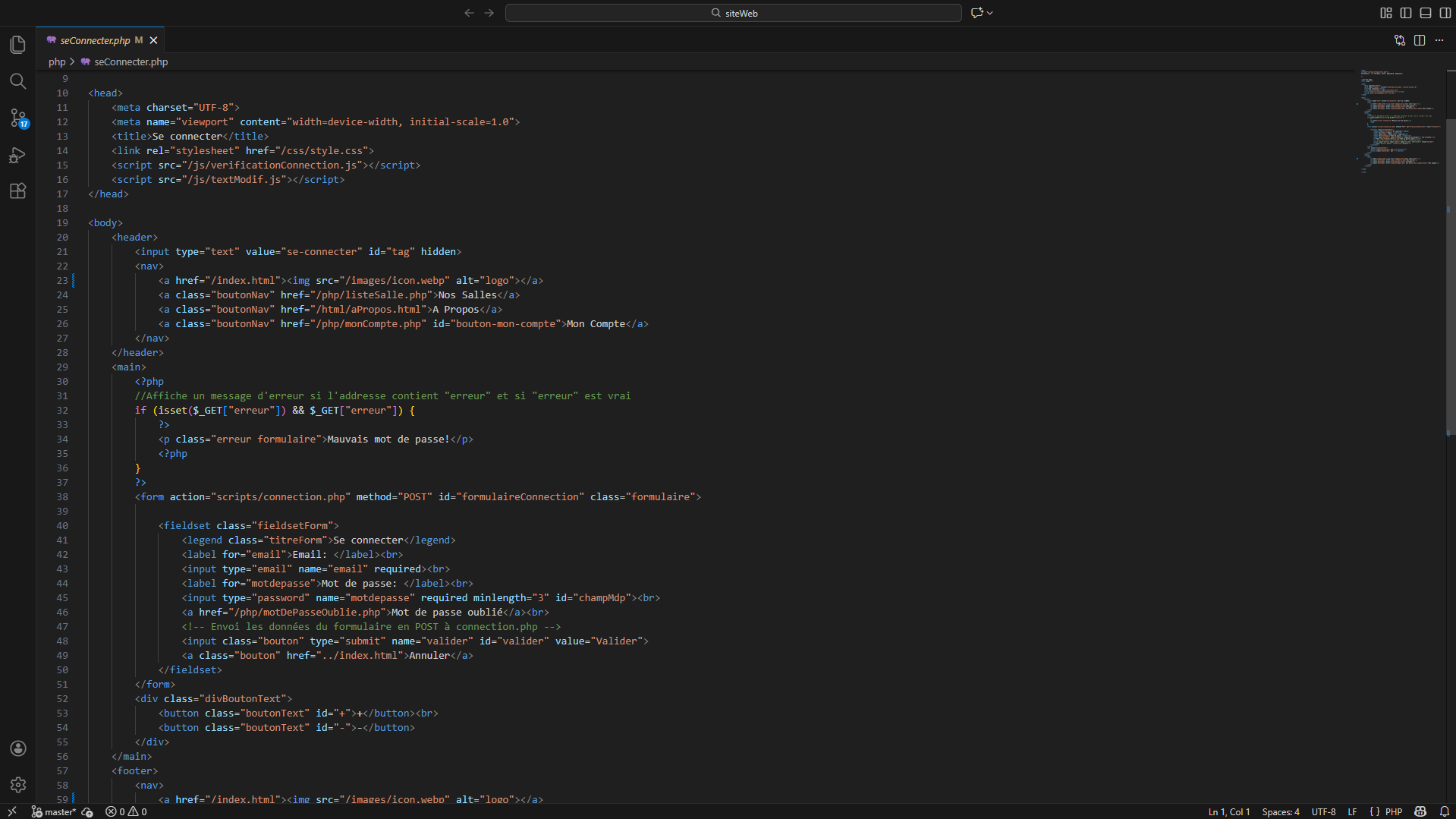Open Customize Layout icon
1456x819 pixels.
(x=1386, y=13)
